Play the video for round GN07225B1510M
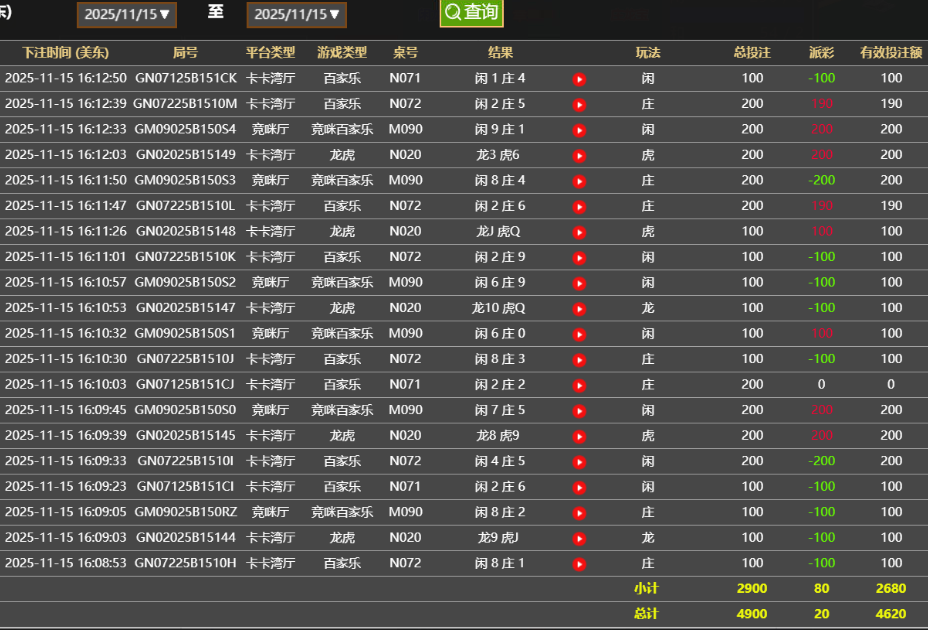The width and height of the screenshot is (928, 630). coord(580,103)
